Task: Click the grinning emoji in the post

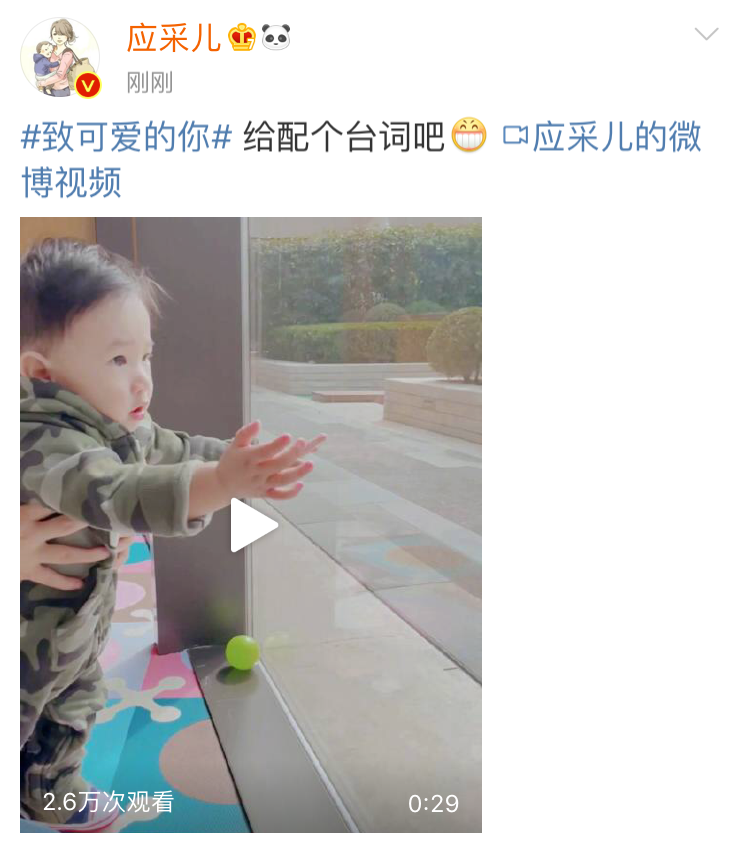Action: pos(469,135)
